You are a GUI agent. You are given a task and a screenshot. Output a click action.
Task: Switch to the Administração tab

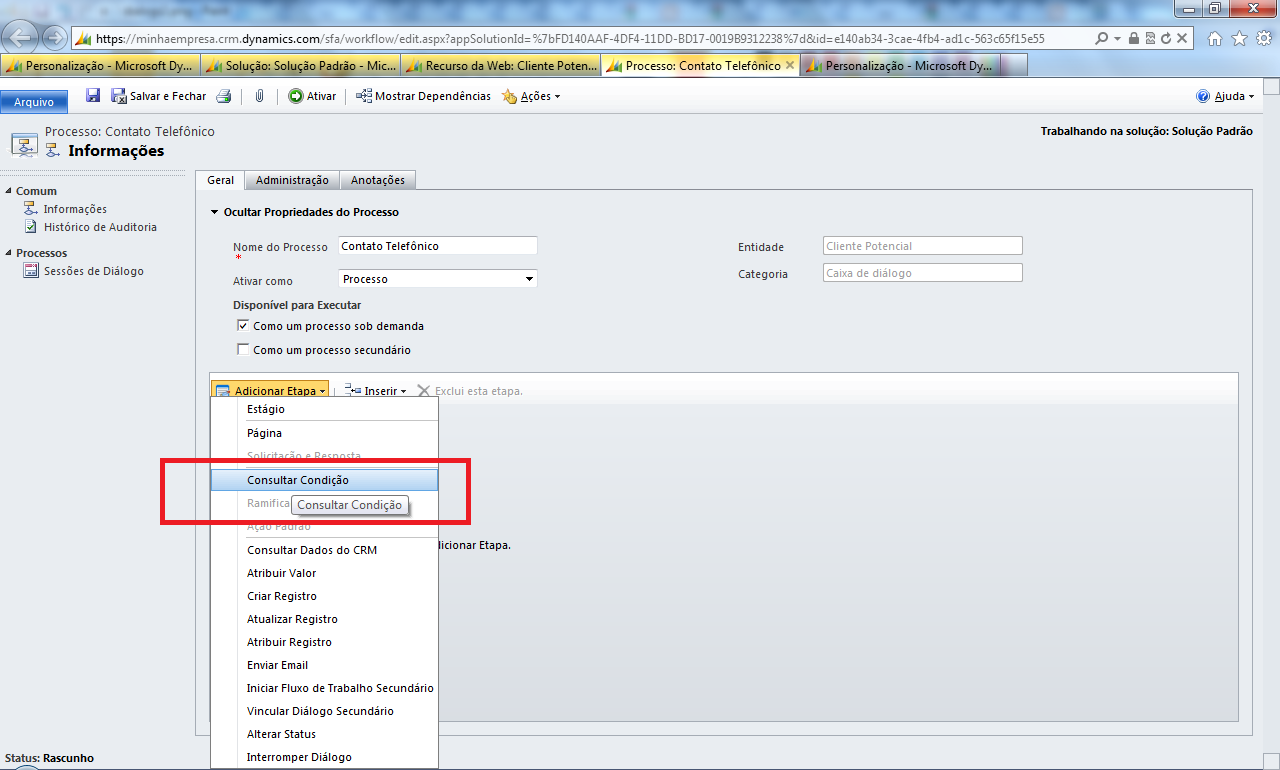[292, 180]
